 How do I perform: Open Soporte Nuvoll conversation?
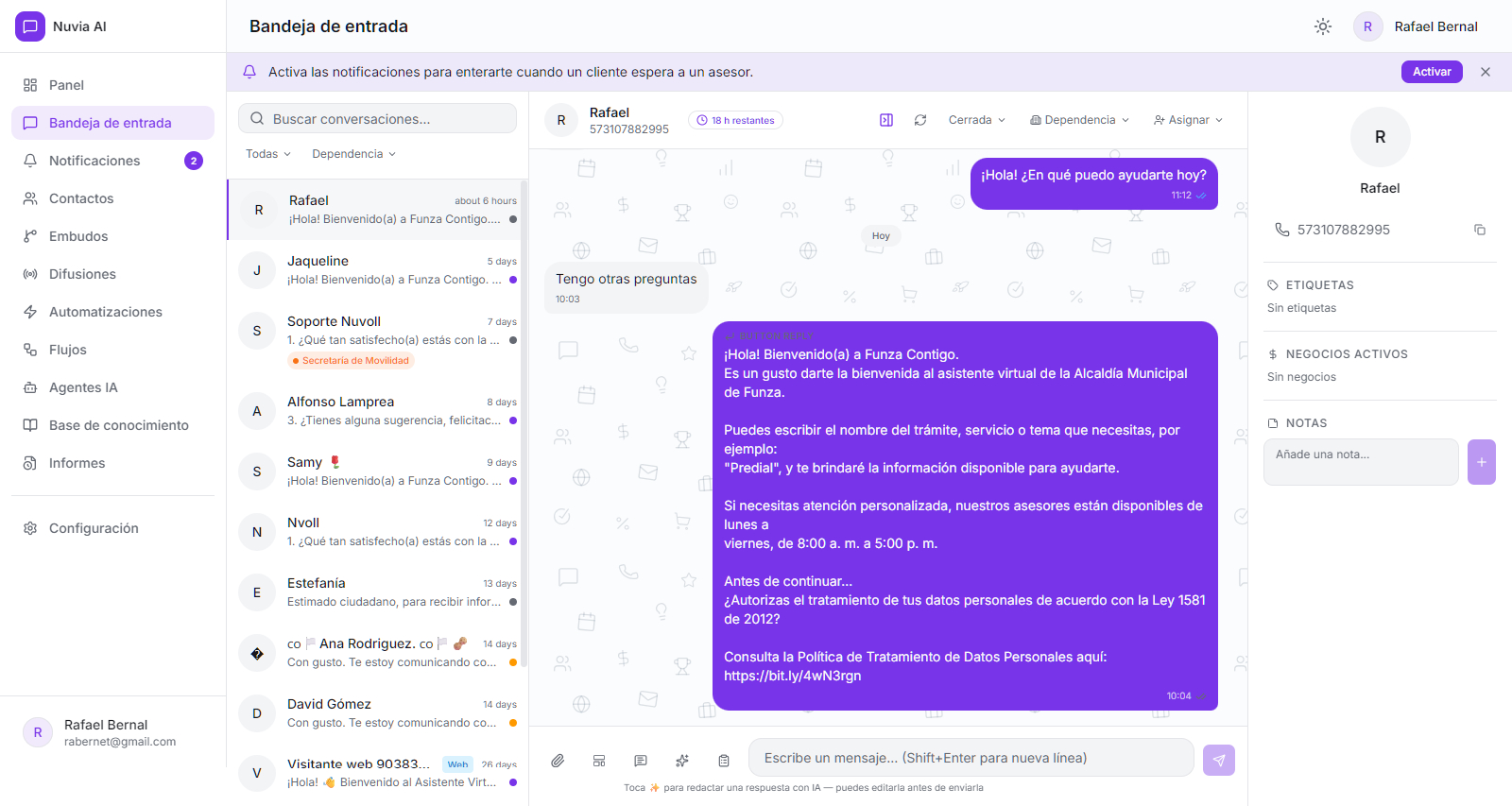pyautogui.click(x=374, y=340)
